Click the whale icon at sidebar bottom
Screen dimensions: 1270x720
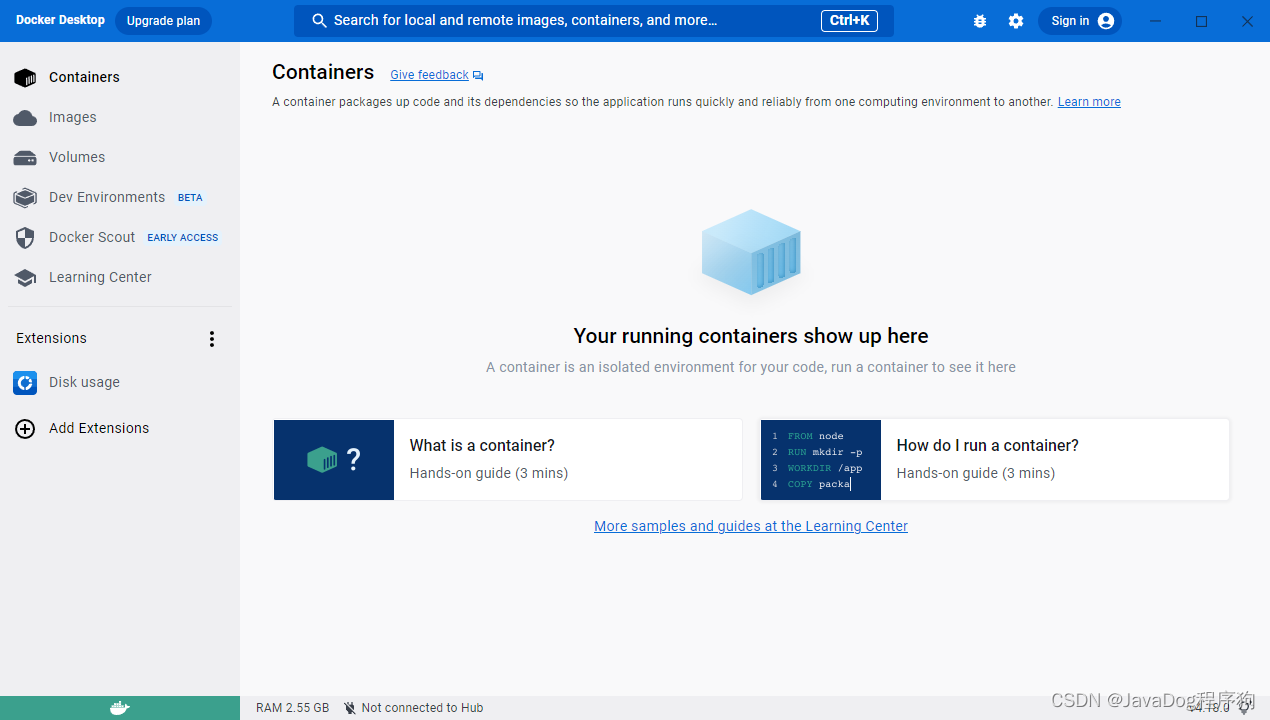pyautogui.click(x=119, y=707)
